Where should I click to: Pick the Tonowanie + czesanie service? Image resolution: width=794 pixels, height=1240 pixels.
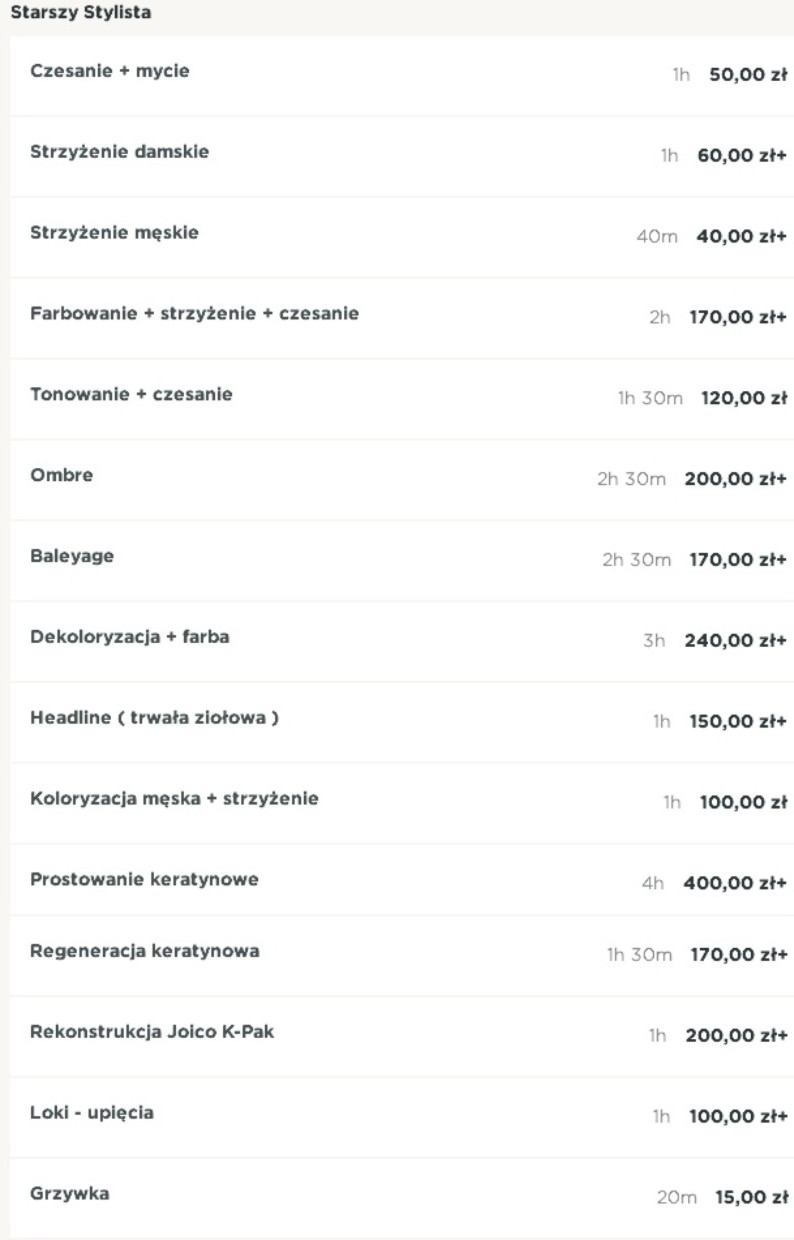pos(131,394)
